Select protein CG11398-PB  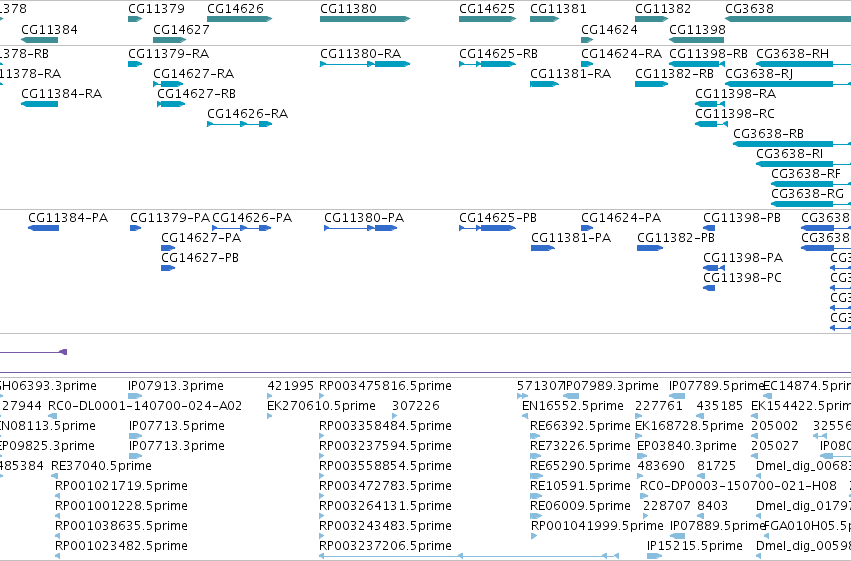pyautogui.click(x=742, y=218)
